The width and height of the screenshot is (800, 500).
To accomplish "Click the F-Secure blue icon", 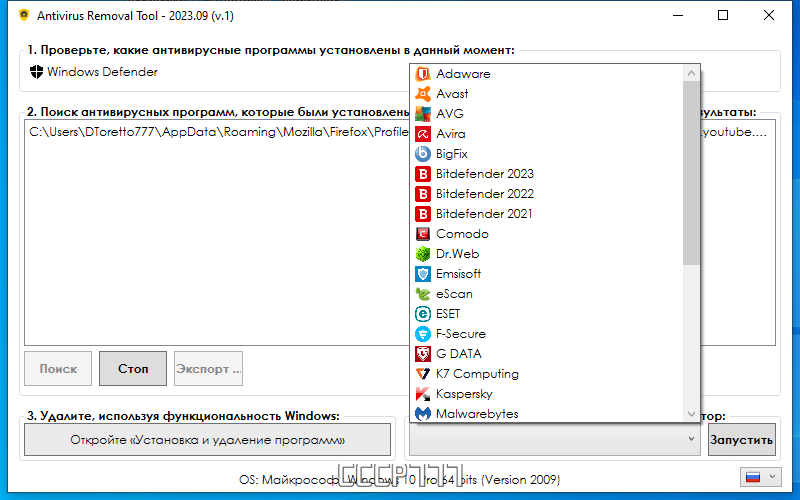I will pos(423,334).
